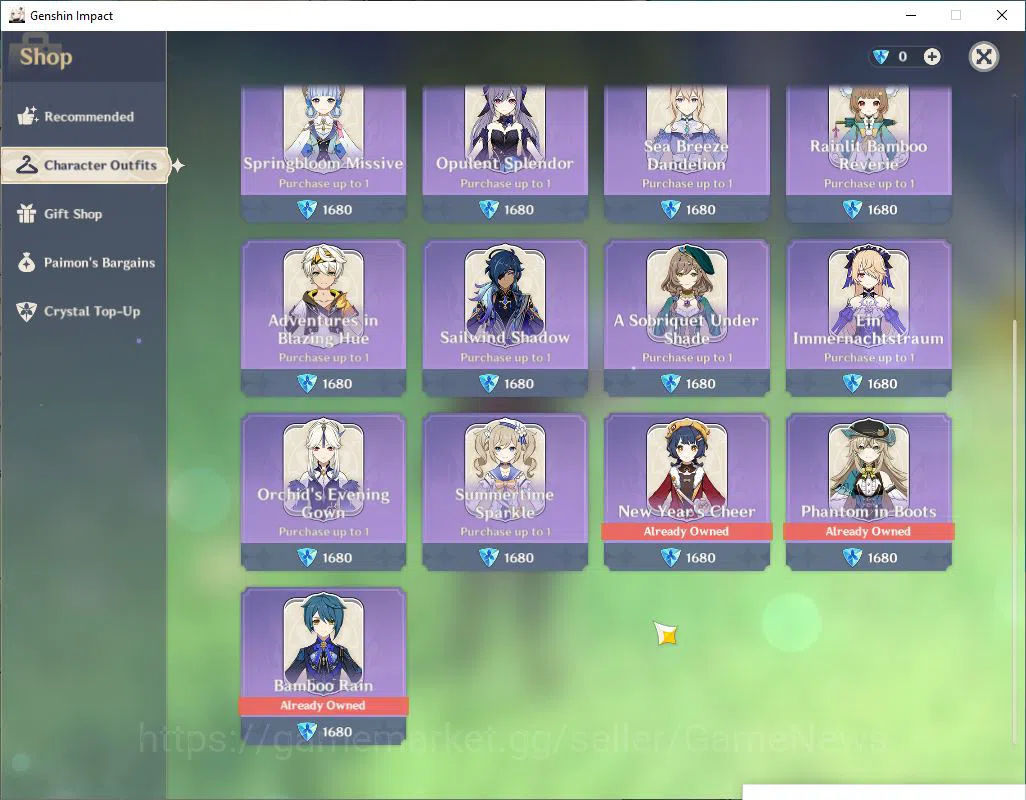
Task: Select the Sea Breeze Dandelion outfit
Action: (x=686, y=152)
